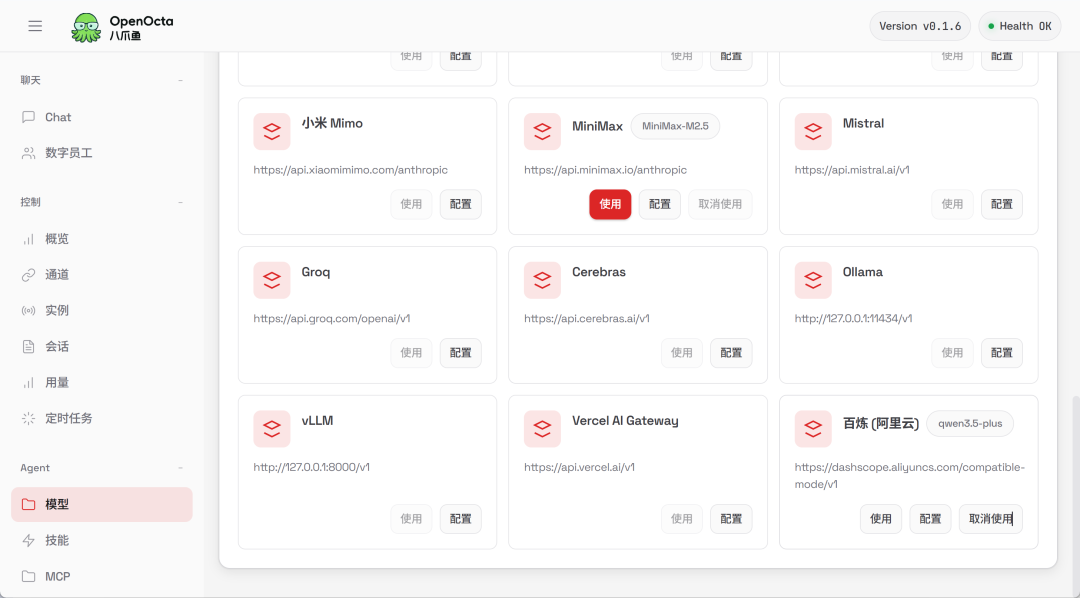Click the 模型 folder icon
Viewport: 1080px width, 598px height.
click(28, 504)
